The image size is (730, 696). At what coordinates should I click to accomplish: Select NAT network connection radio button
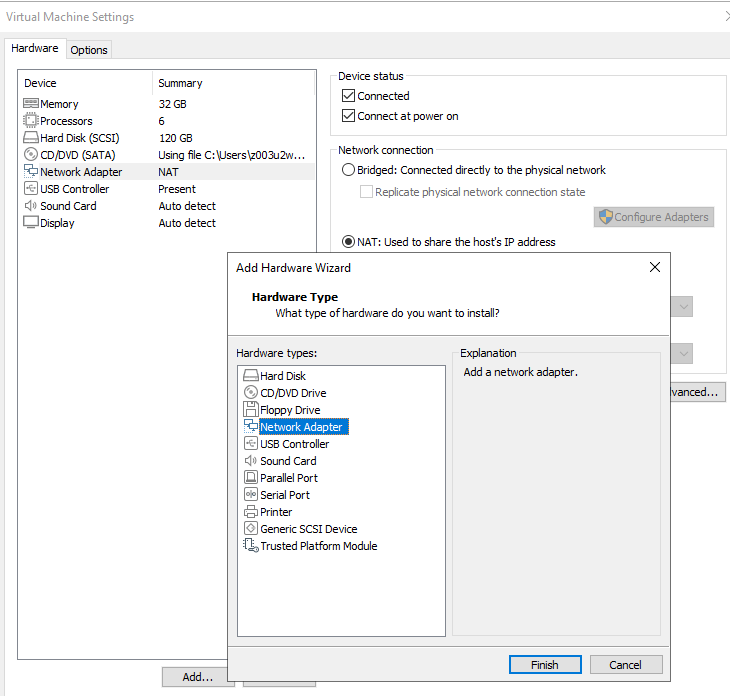tap(348, 242)
